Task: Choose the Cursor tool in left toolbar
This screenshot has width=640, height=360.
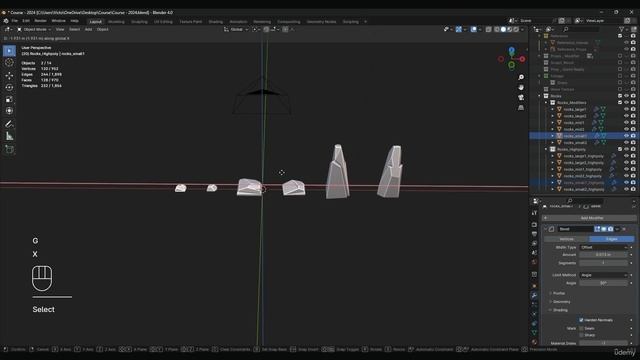Action: click(9, 62)
